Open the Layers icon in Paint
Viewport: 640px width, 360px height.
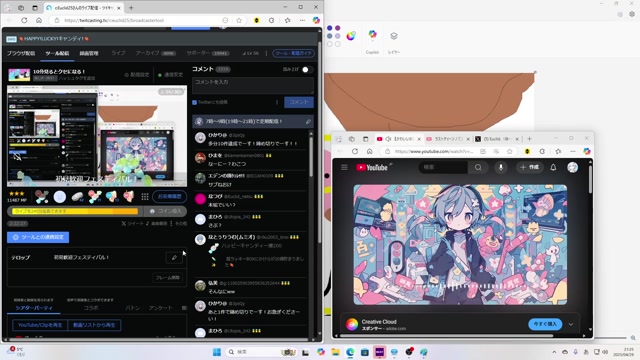click(393, 36)
